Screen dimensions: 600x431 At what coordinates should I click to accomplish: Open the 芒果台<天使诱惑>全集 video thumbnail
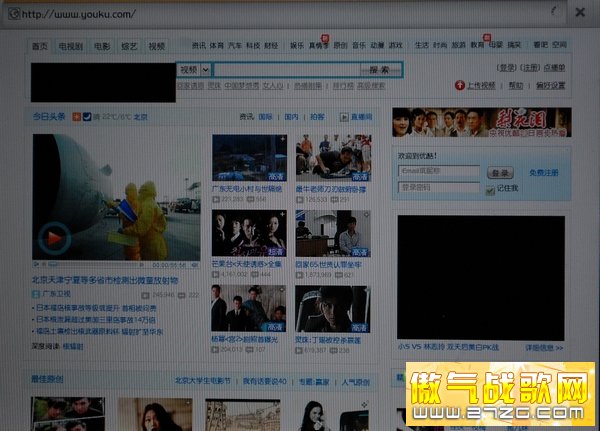[x=249, y=233]
